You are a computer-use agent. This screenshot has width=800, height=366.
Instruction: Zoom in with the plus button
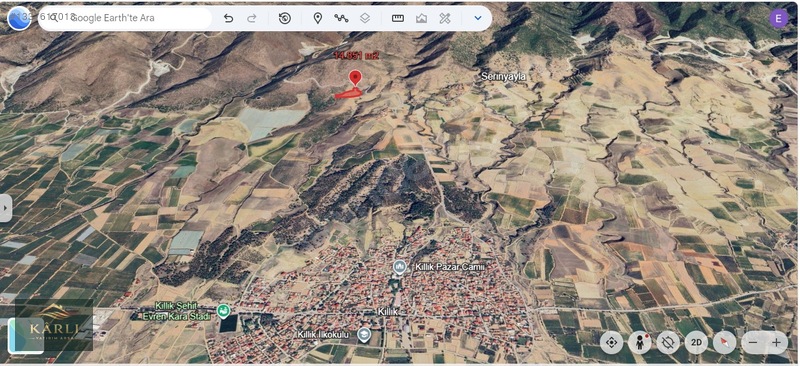(777, 343)
